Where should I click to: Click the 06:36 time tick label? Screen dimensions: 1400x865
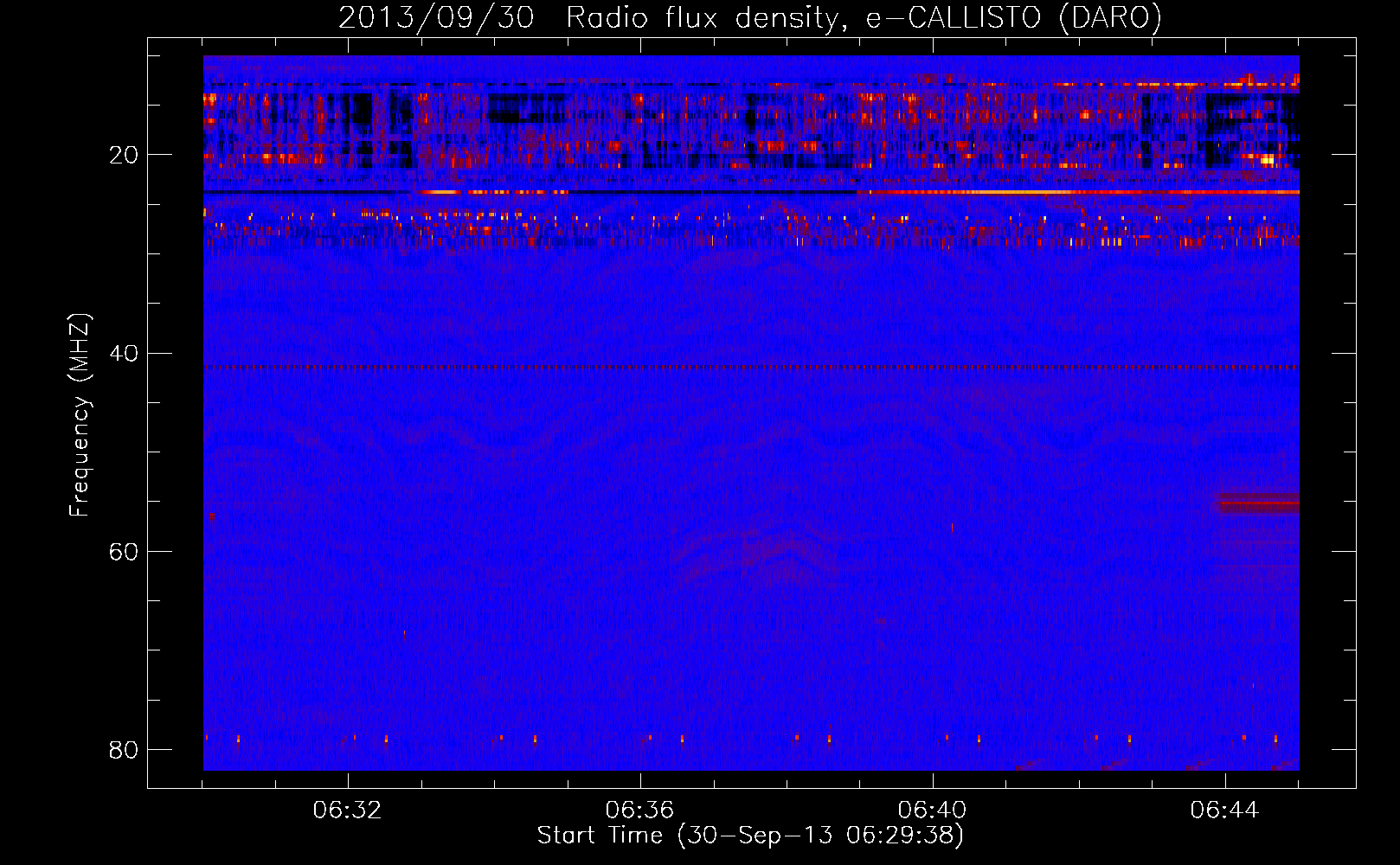point(640,811)
